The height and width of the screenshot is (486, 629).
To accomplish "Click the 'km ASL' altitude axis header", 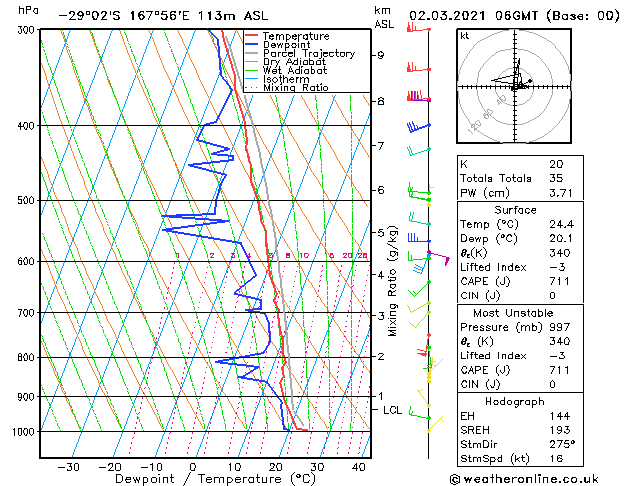I will click(384, 17).
